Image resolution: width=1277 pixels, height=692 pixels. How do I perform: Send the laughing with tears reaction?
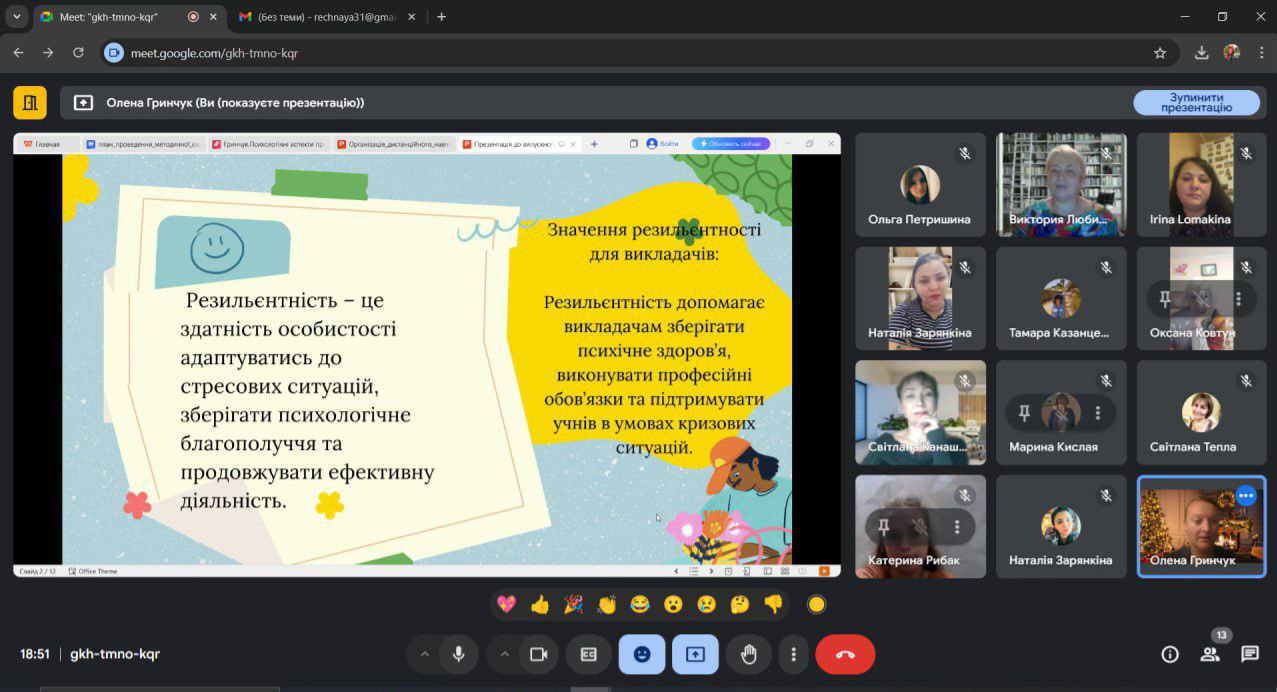(640, 604)
